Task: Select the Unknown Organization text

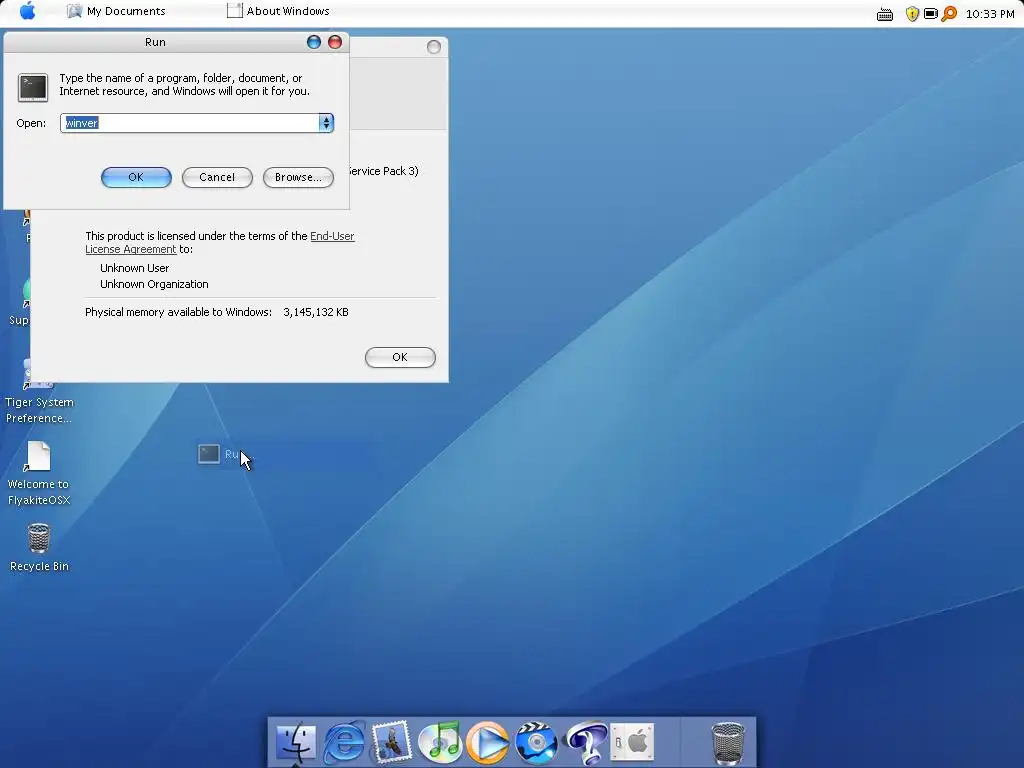Action: [154, 284]
